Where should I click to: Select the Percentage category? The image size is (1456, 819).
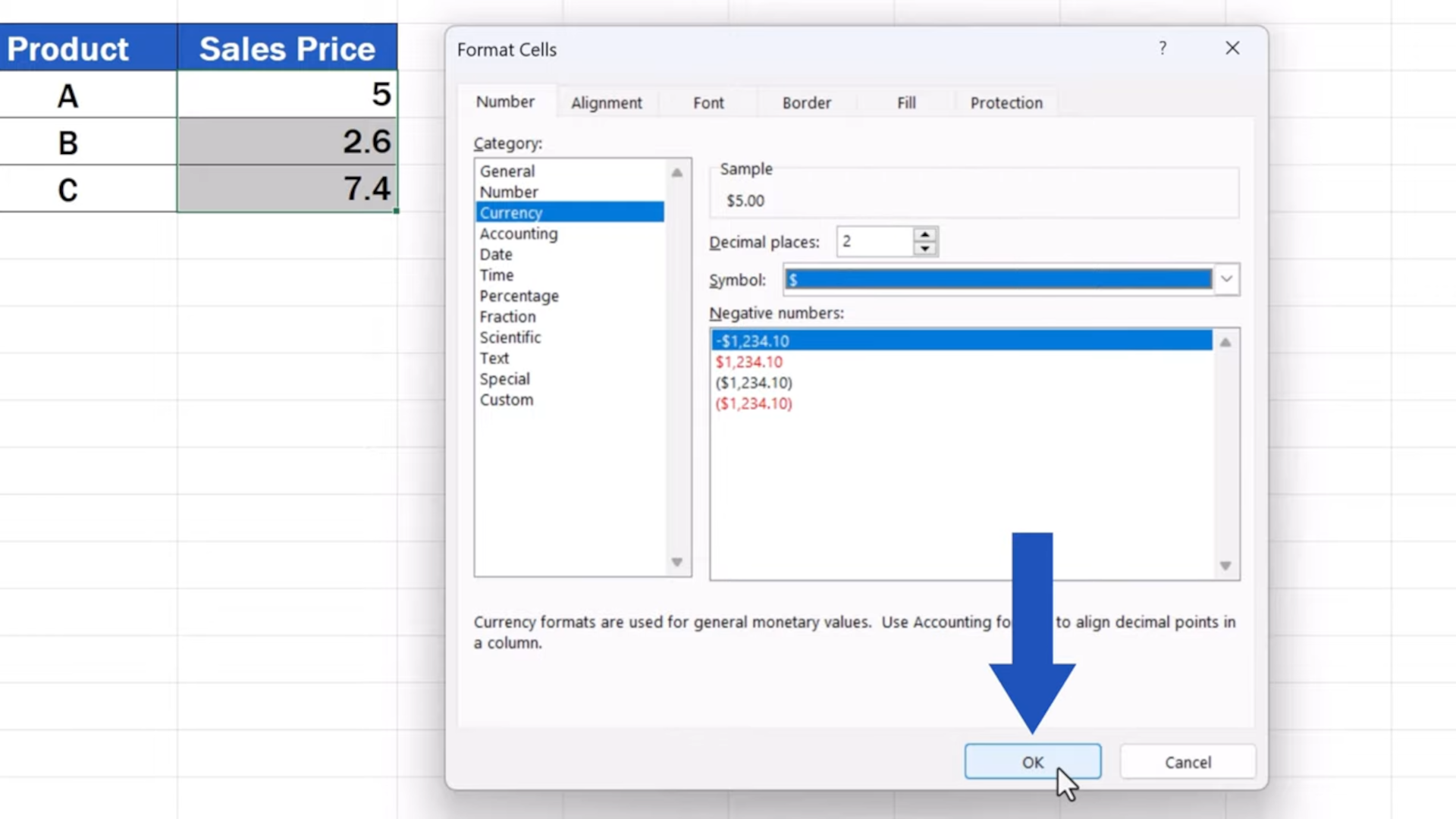(519, 296)
